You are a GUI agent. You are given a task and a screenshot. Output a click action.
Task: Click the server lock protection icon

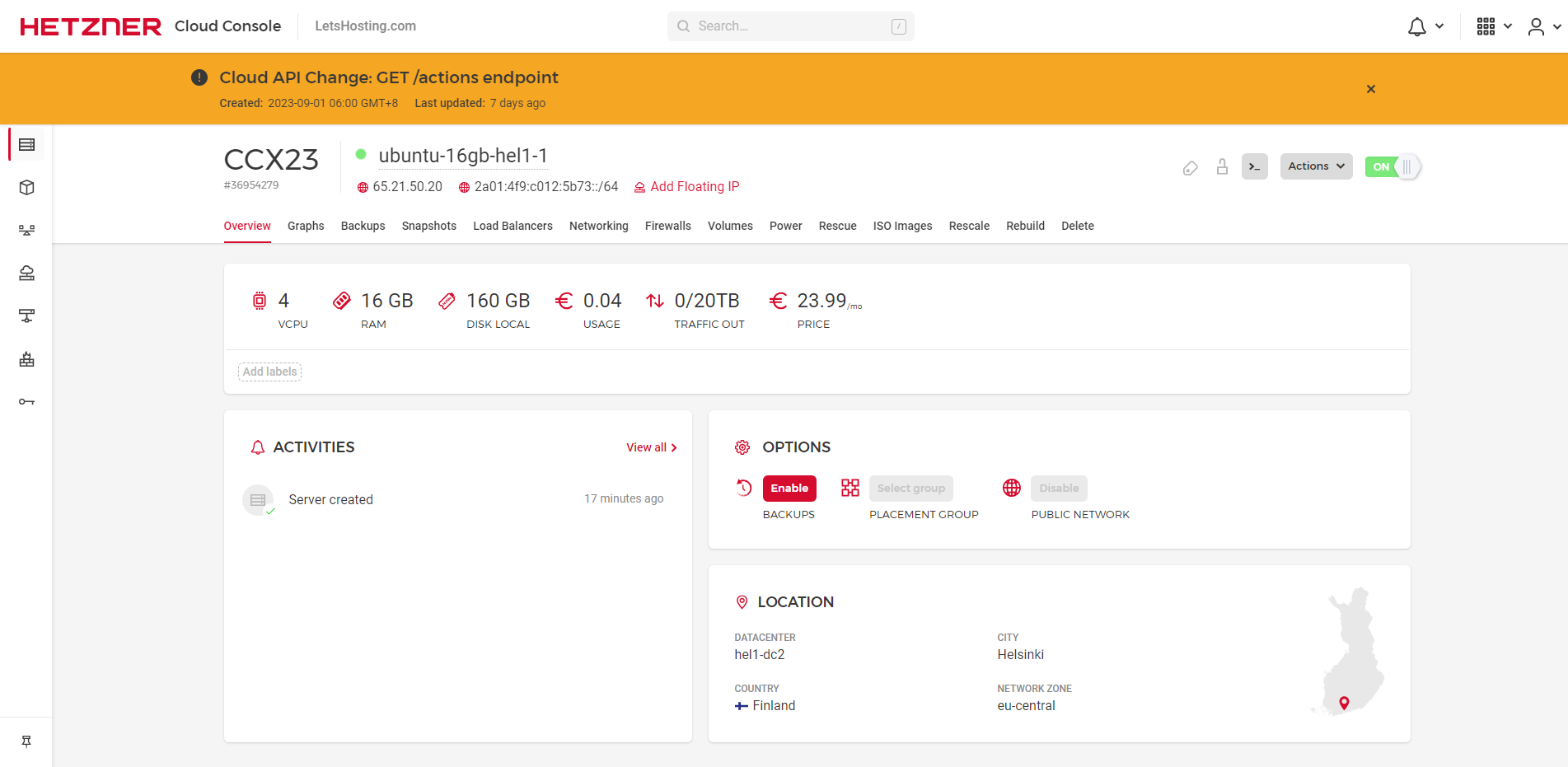(1222, 167)
